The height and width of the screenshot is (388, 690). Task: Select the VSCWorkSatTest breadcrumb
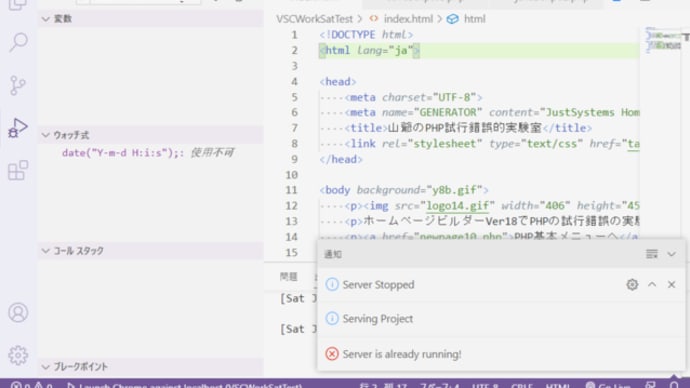tap(315, 19)
